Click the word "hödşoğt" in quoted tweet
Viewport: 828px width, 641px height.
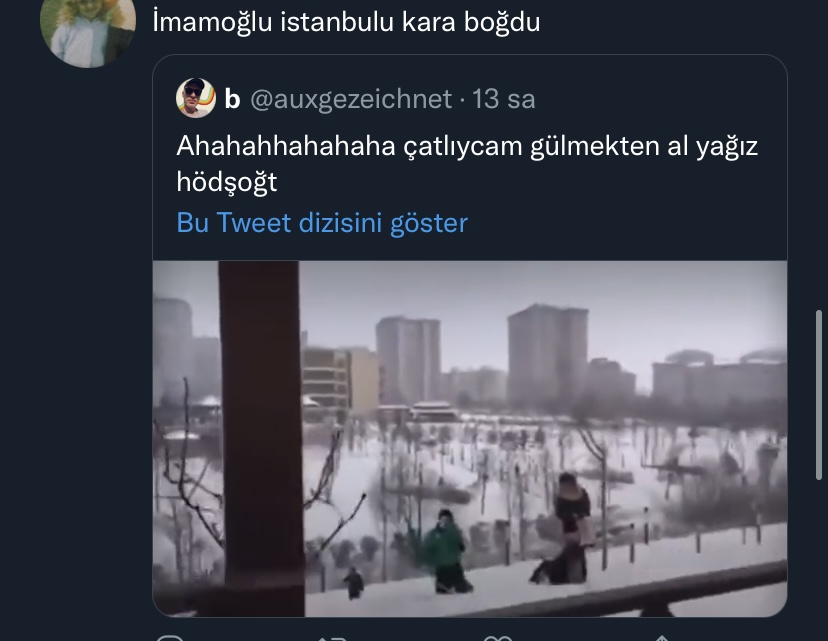[x=227, y=183]
